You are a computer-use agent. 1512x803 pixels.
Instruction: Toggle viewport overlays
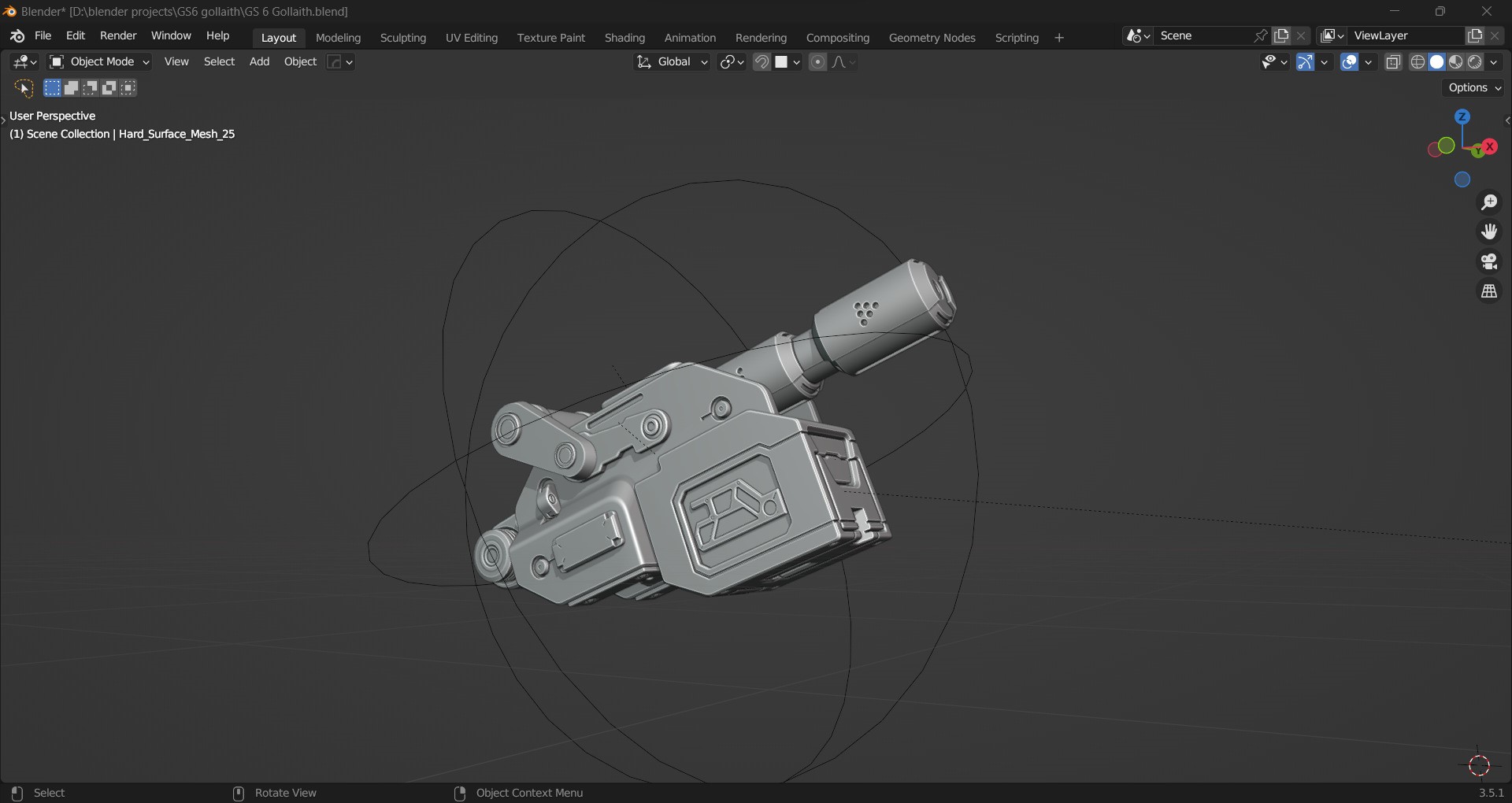tap(1350, 62)
